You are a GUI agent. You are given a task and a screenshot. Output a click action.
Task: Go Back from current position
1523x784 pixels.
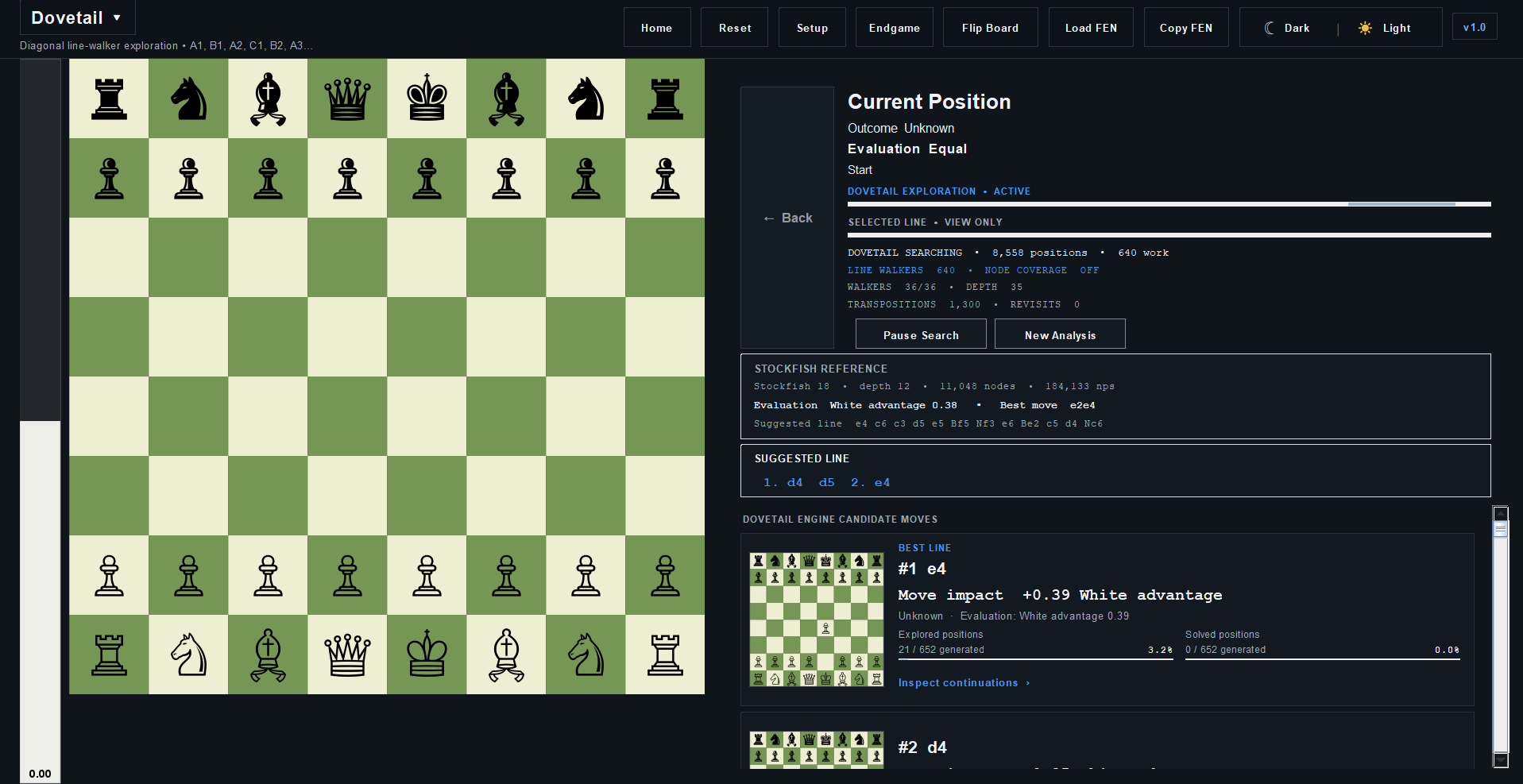(787, 218)
